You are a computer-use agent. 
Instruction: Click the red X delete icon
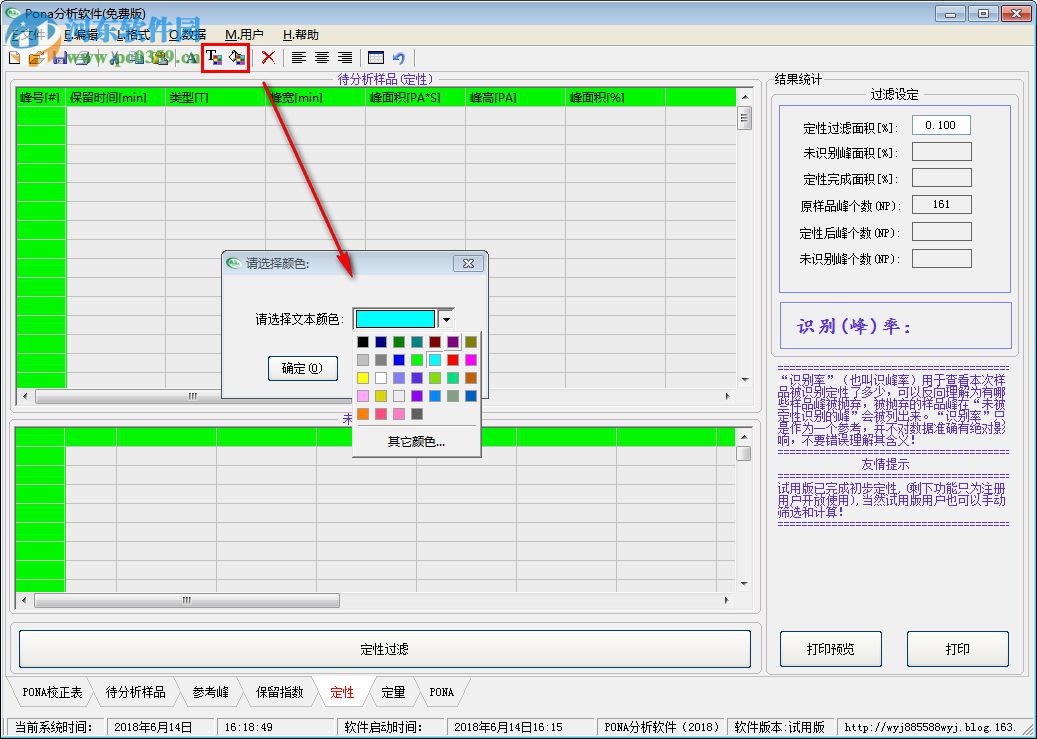[268, 58]
